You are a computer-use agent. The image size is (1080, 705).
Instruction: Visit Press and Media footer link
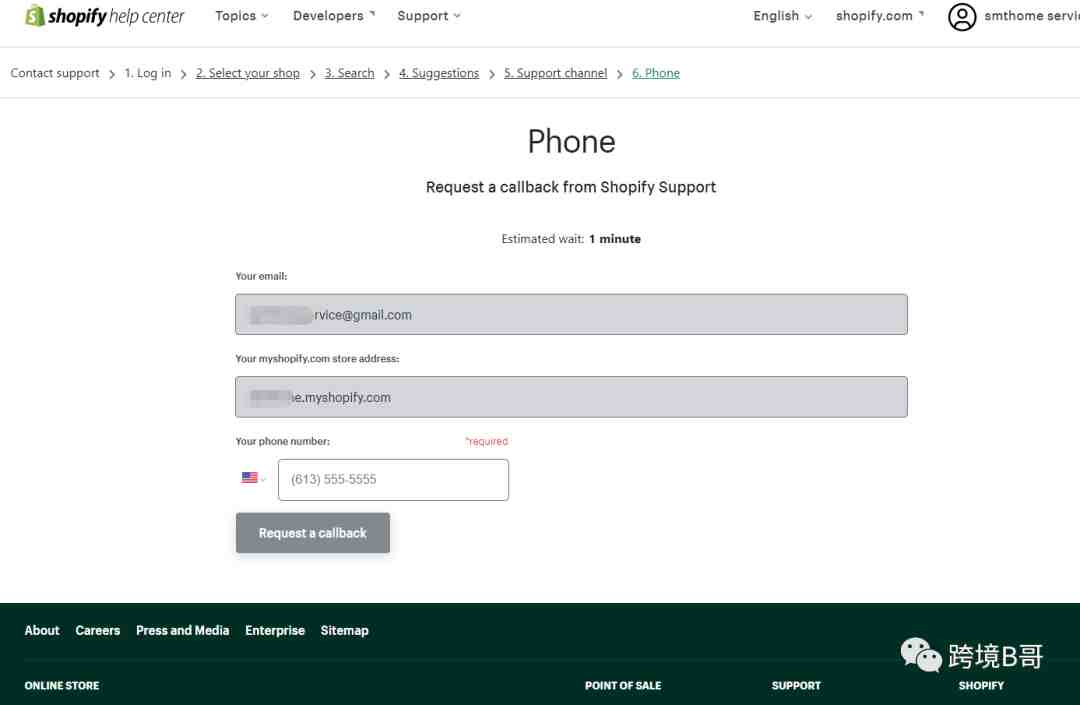(x=183, y=631)
